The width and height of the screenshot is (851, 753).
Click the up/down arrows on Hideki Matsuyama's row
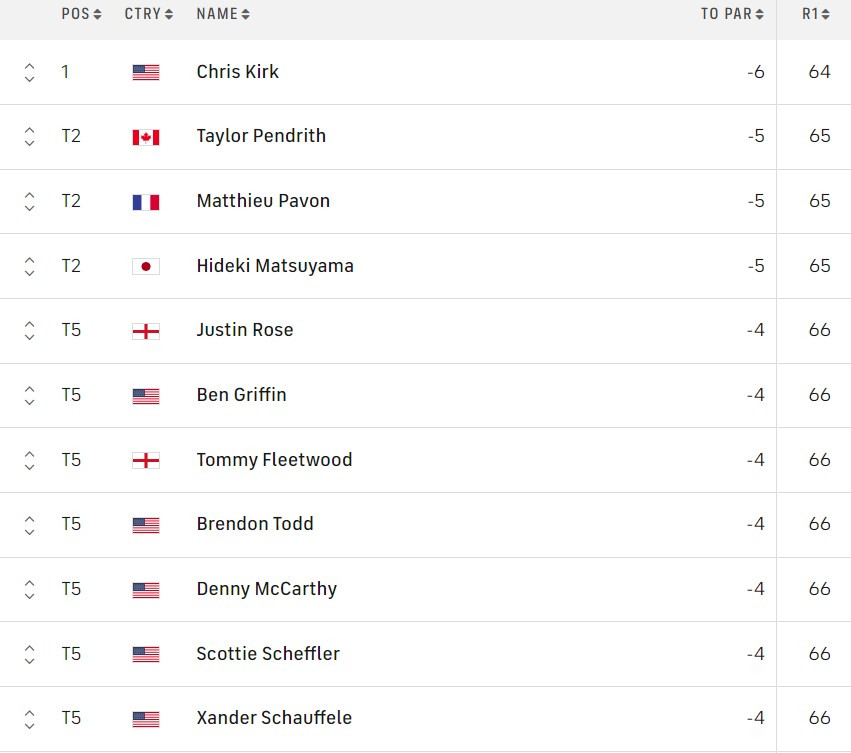(30, 265)
